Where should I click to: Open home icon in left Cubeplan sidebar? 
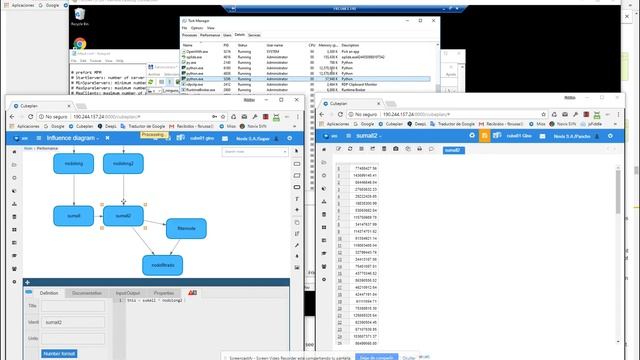pyautogui.click(x=14, y=152)
